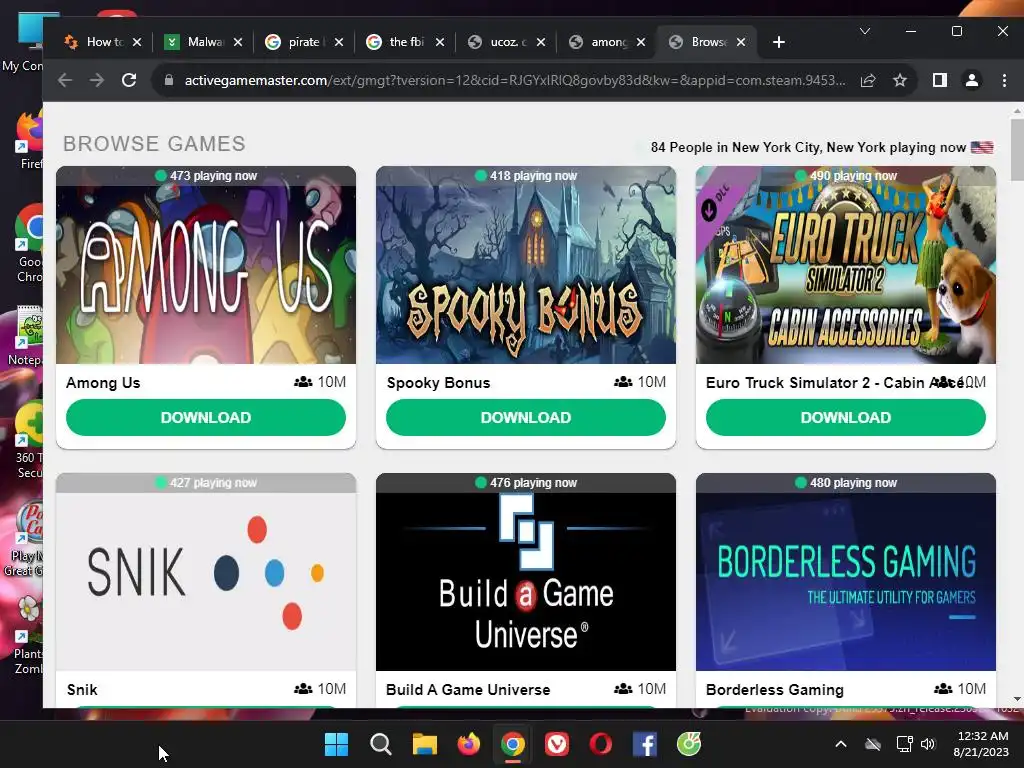Open the Snik game thumbnail

[206, 572]
